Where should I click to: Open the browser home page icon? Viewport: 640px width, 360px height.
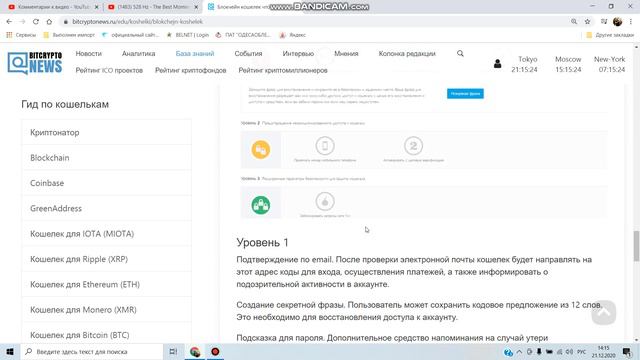pyautogui.click(x=49, y=22)
